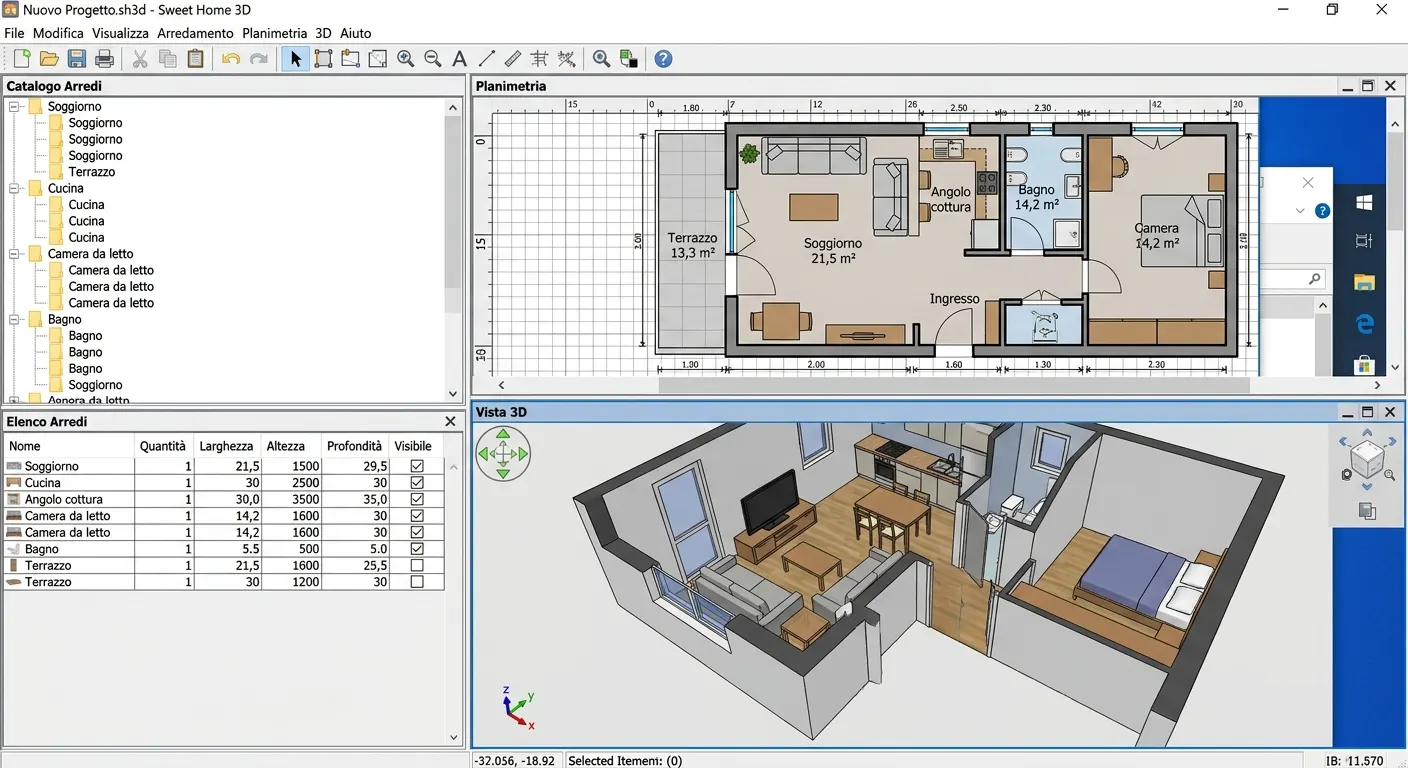The width and height of the screenshot is (1408, 768).
Task: Select the Bagno 14,2 m² room label
Action: (x=1036, y=197)
